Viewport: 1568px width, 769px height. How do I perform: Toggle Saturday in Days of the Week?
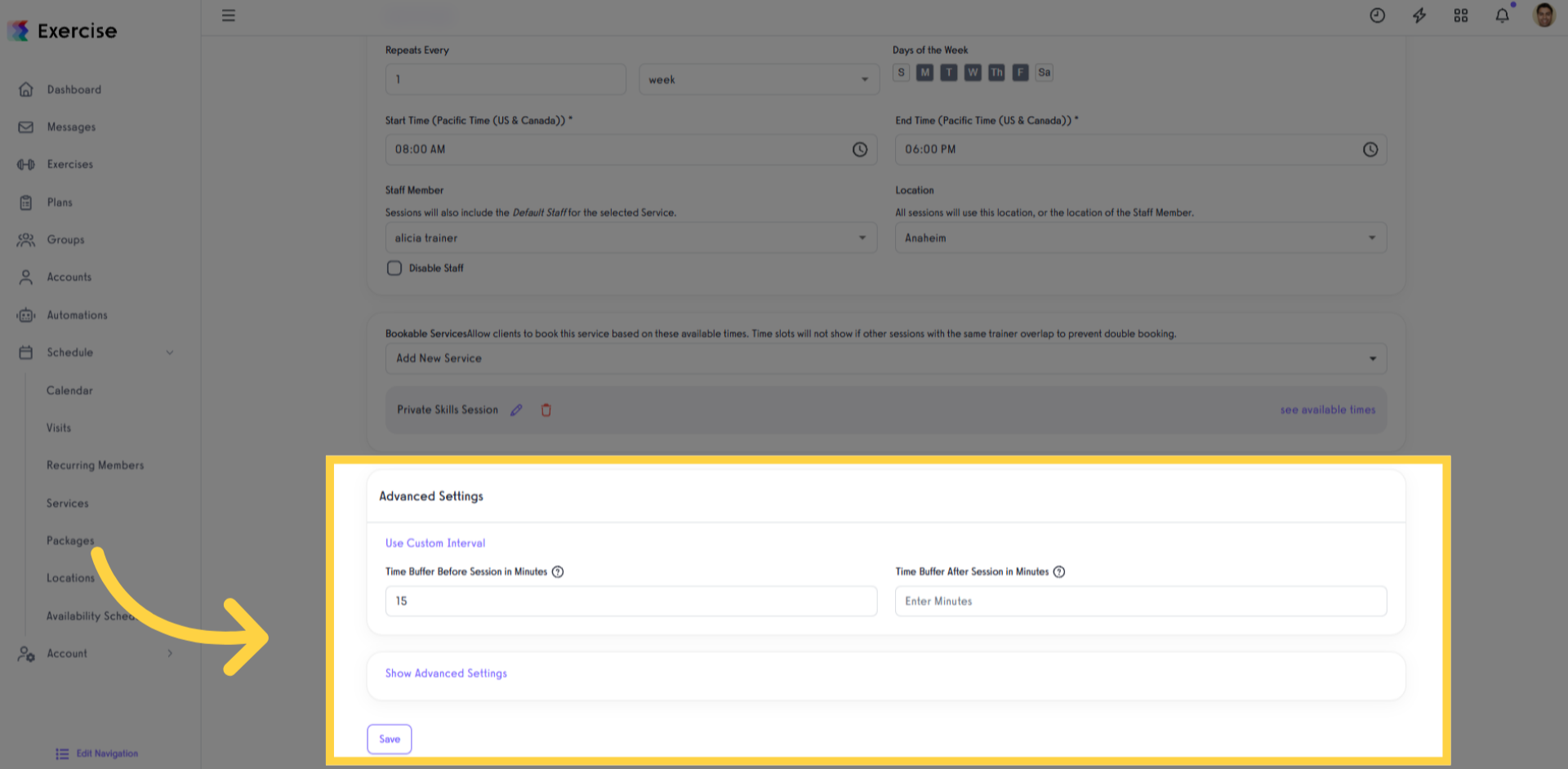pyautogui.click(x=1044, y=72)
